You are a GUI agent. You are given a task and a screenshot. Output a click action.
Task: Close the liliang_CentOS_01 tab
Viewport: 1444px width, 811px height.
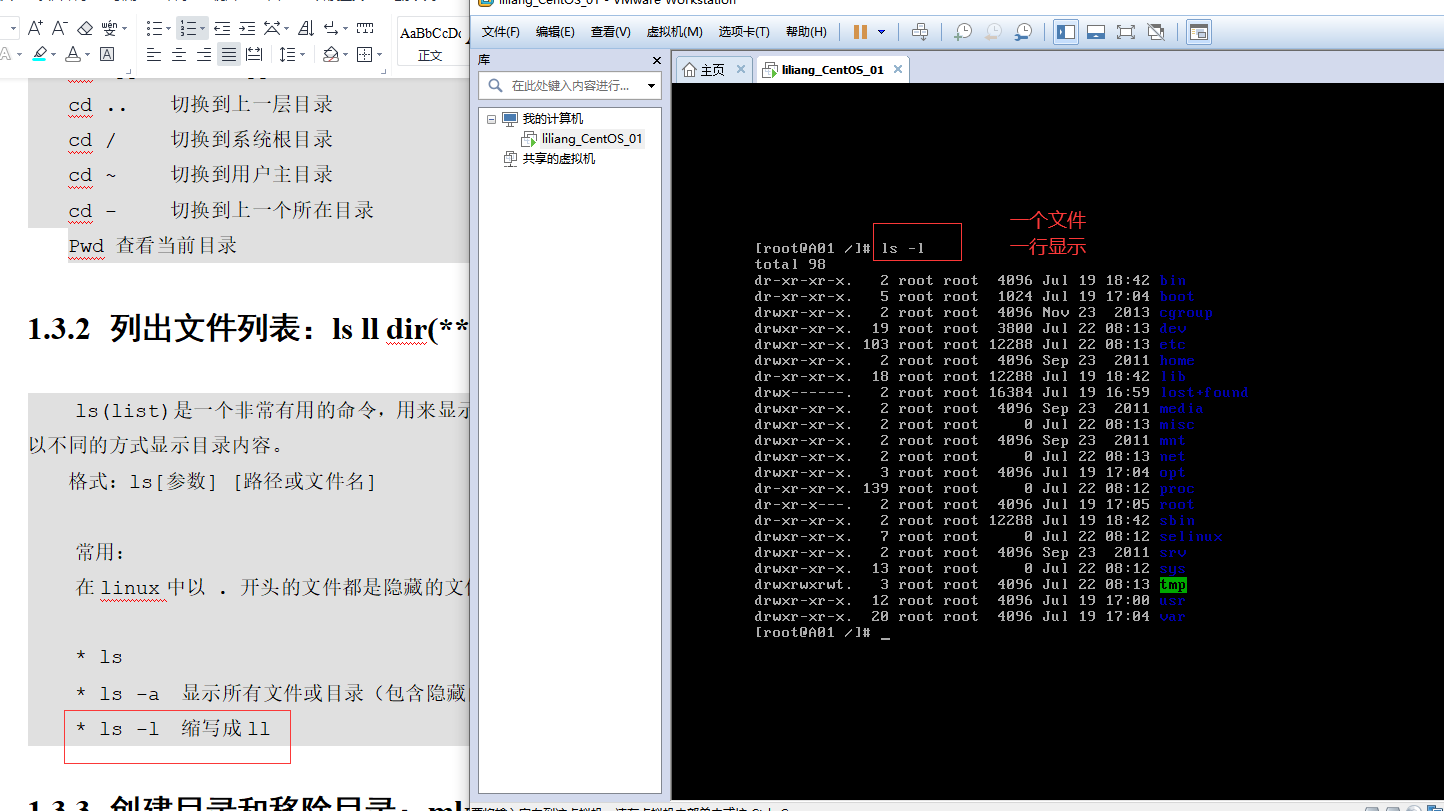[898, 69]
